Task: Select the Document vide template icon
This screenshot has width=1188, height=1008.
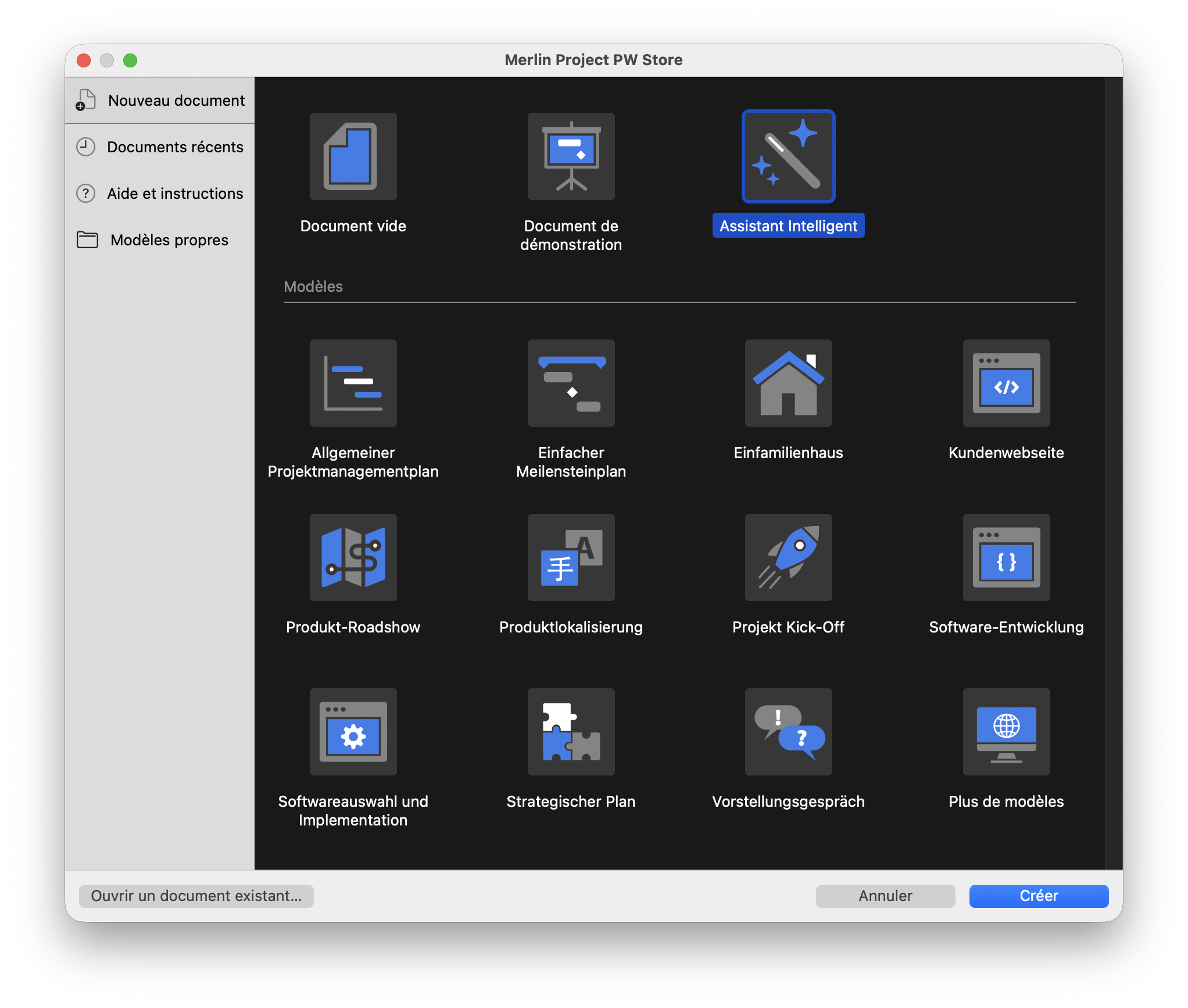Action: tap(353, 156)
